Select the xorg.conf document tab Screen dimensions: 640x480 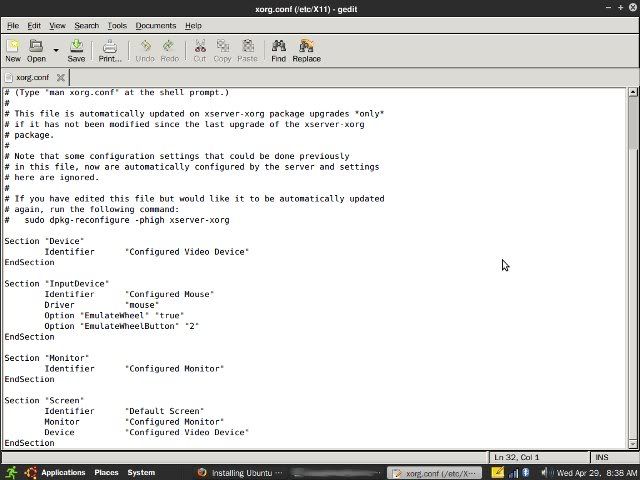coord(30,77)
